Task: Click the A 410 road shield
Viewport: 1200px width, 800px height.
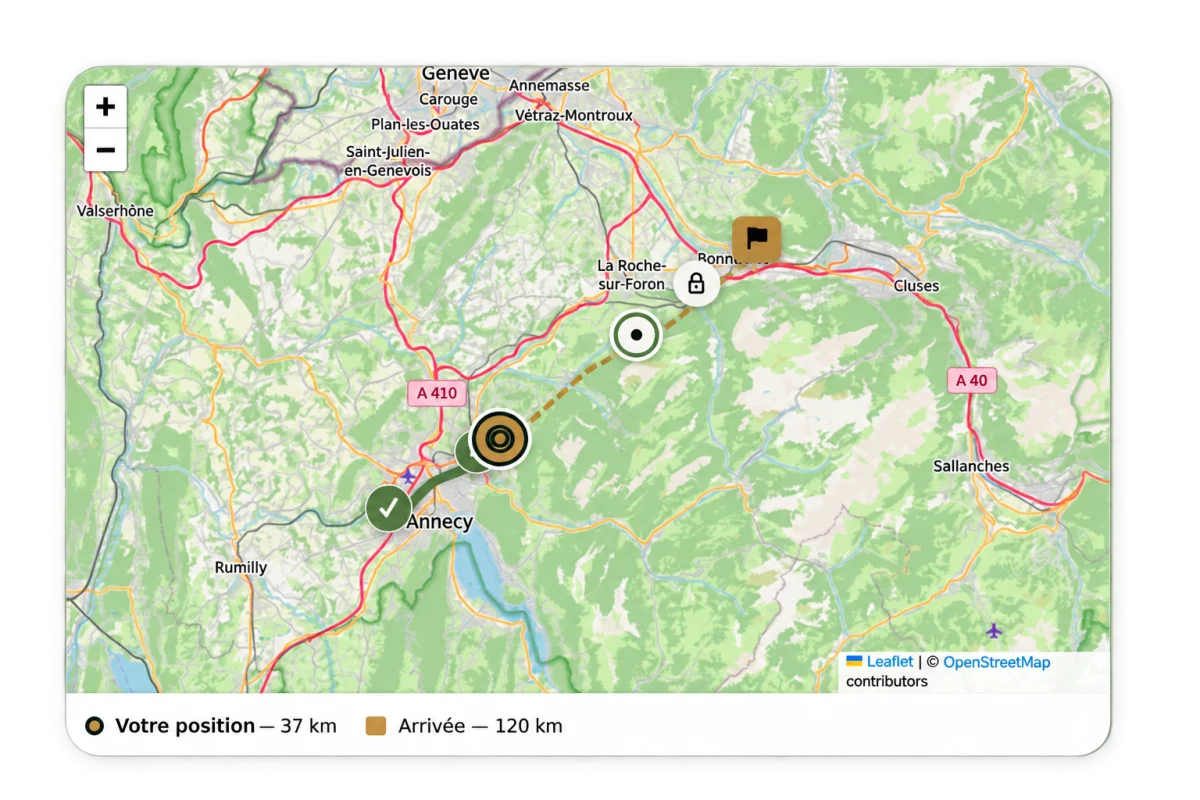Action: [437, 393]
